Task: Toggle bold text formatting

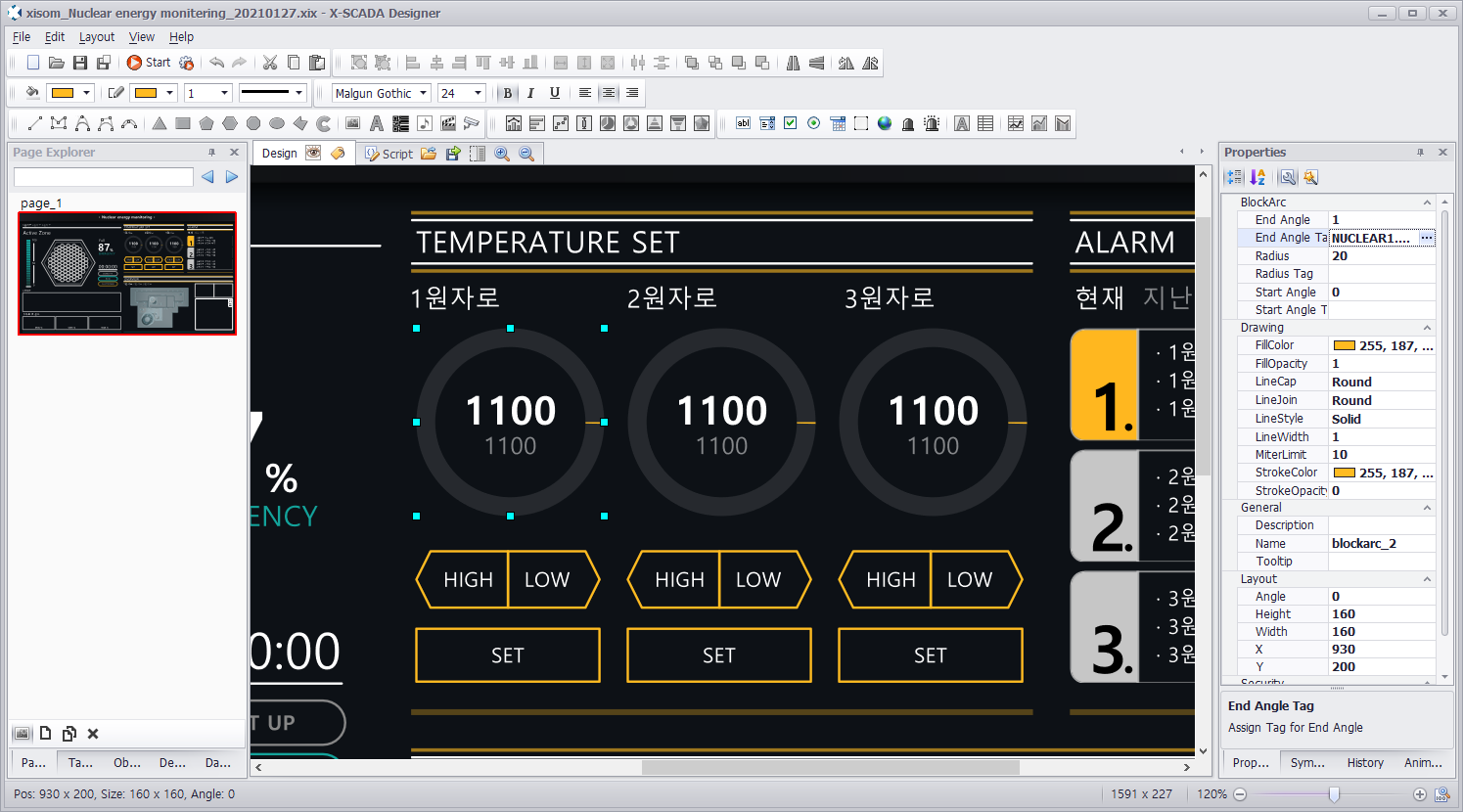Action: tap(507, 93)
